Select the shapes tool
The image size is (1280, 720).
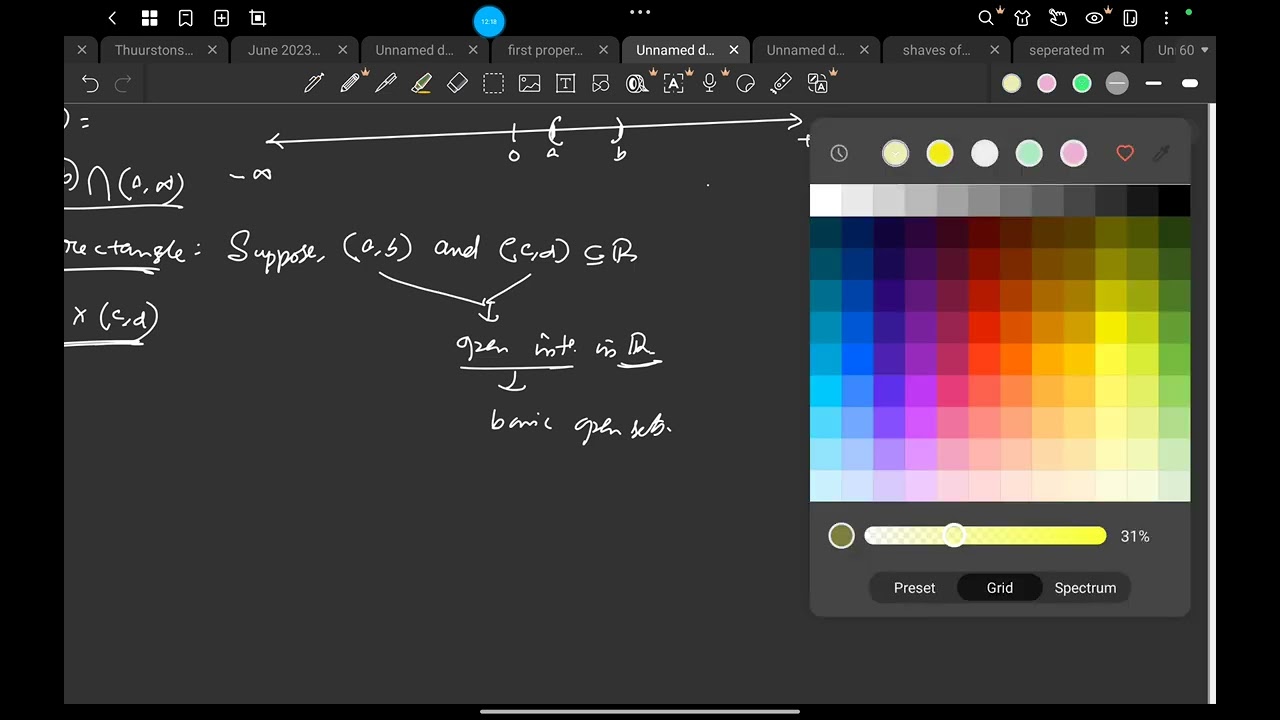point(601,84)
